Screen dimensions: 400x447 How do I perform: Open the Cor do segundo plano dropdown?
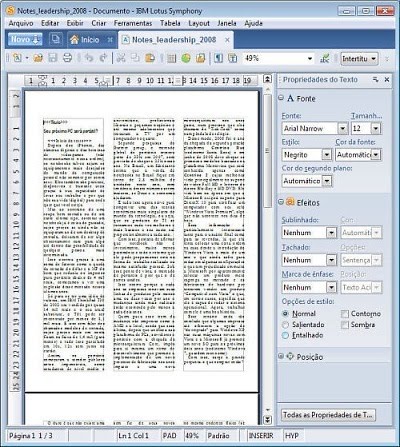pyautogui.click(x=327, y=181)
